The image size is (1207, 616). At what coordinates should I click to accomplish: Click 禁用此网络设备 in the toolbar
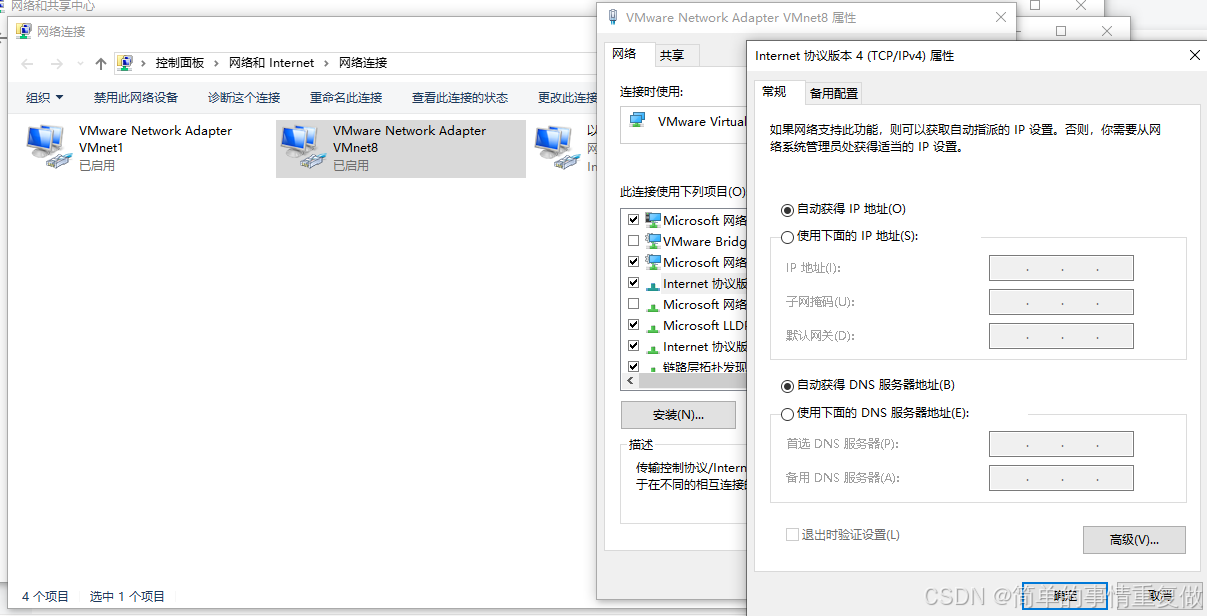(x=136, y=98)
